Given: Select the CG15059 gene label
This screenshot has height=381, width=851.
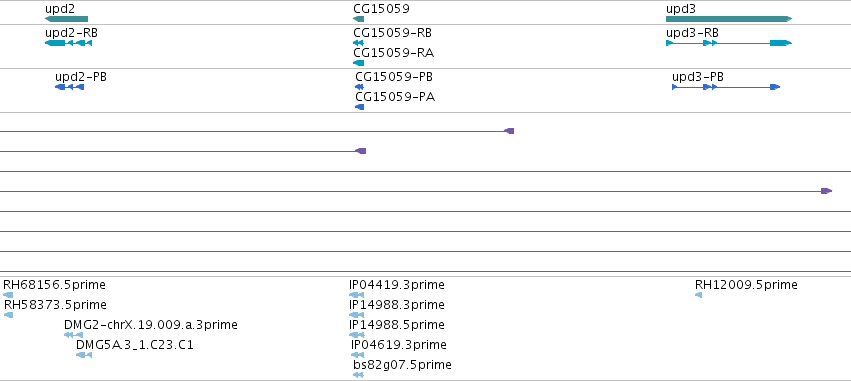Looking at the screenshot, I should 381,9.
